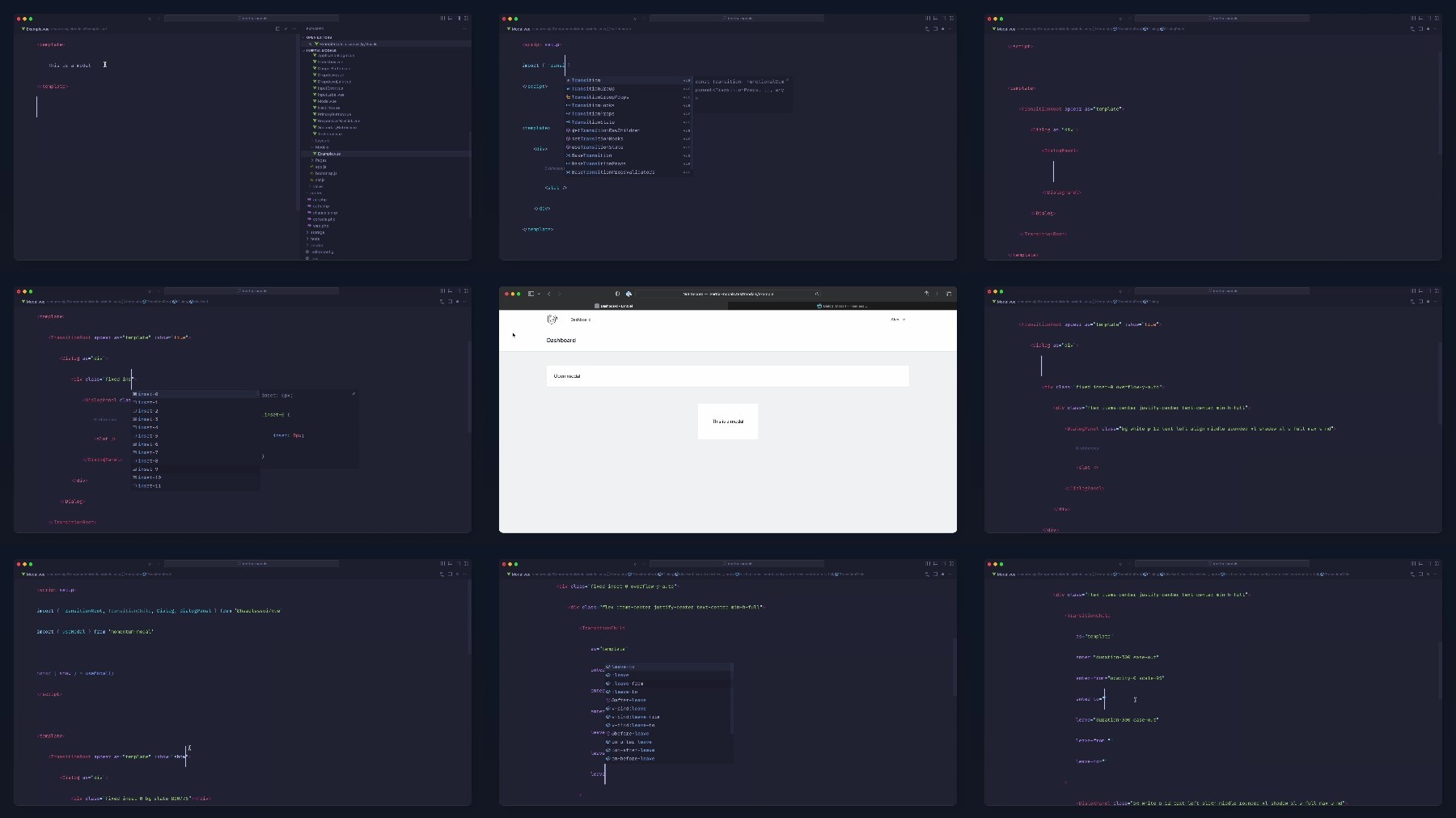Viewport: 1456px width, 818px height.
Task: Switch to the Dialog tab in Safari
Action: pos(842,306)
